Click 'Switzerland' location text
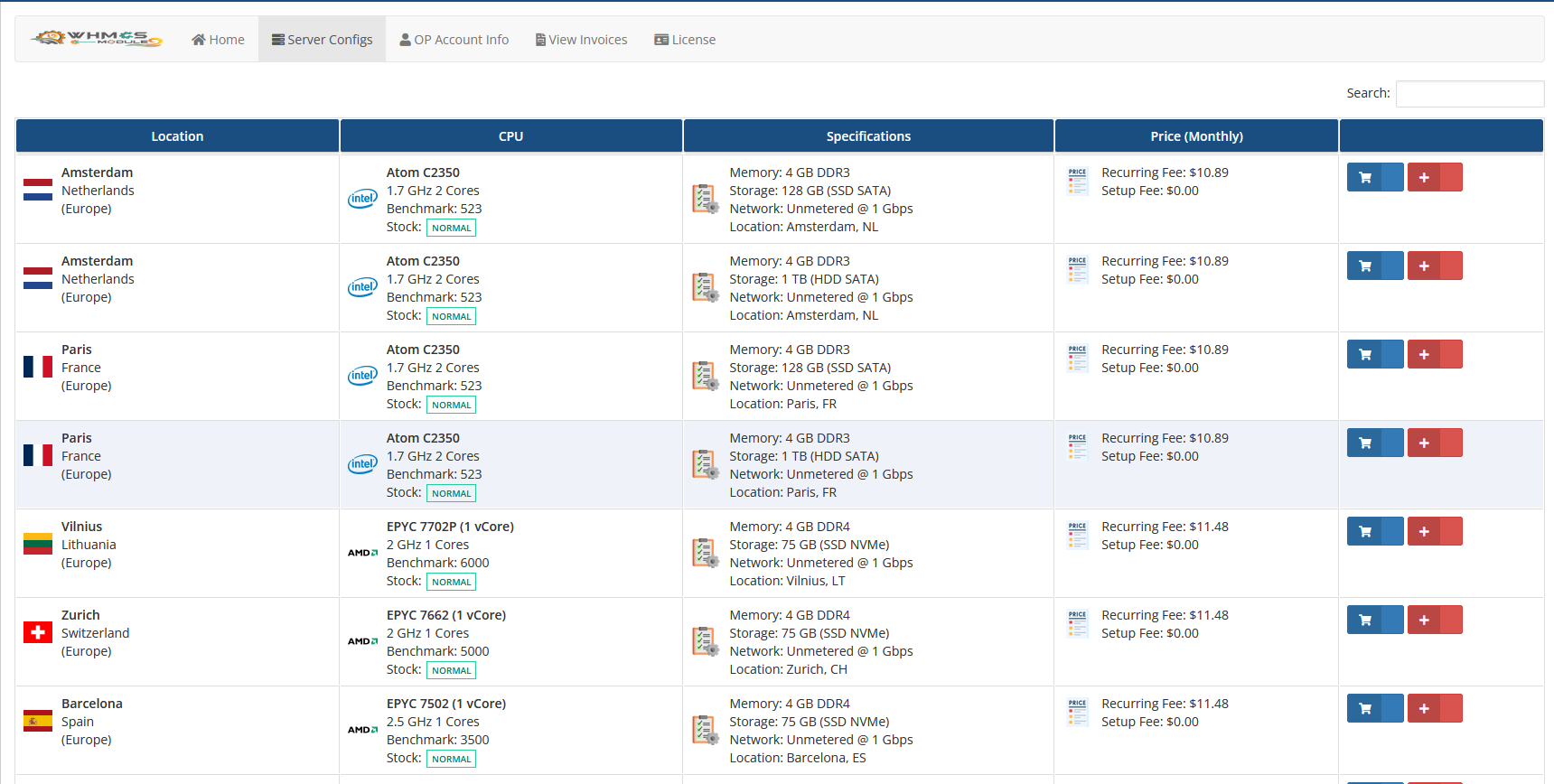This screenshot has width=1554, height=784. 96,633
